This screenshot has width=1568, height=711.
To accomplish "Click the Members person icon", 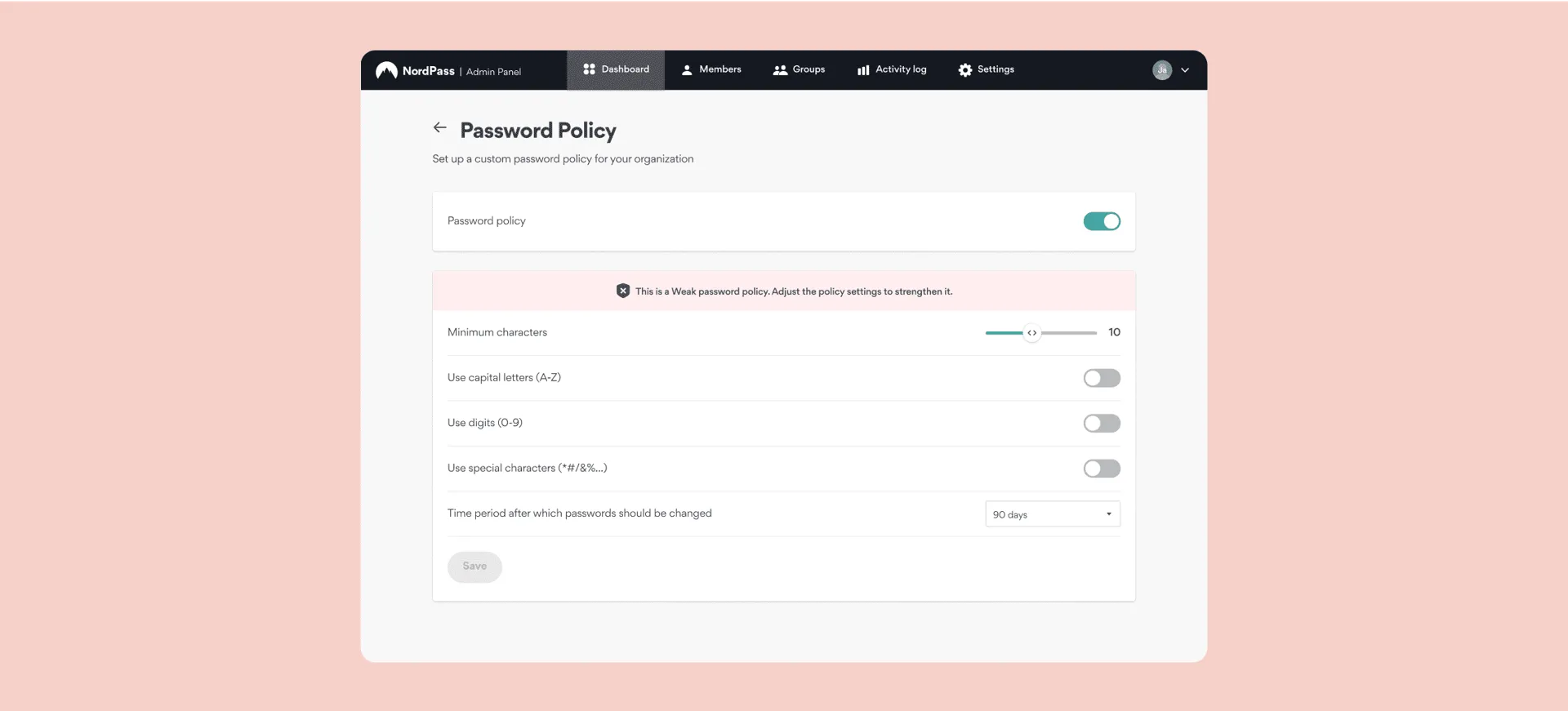I will 687,70.
